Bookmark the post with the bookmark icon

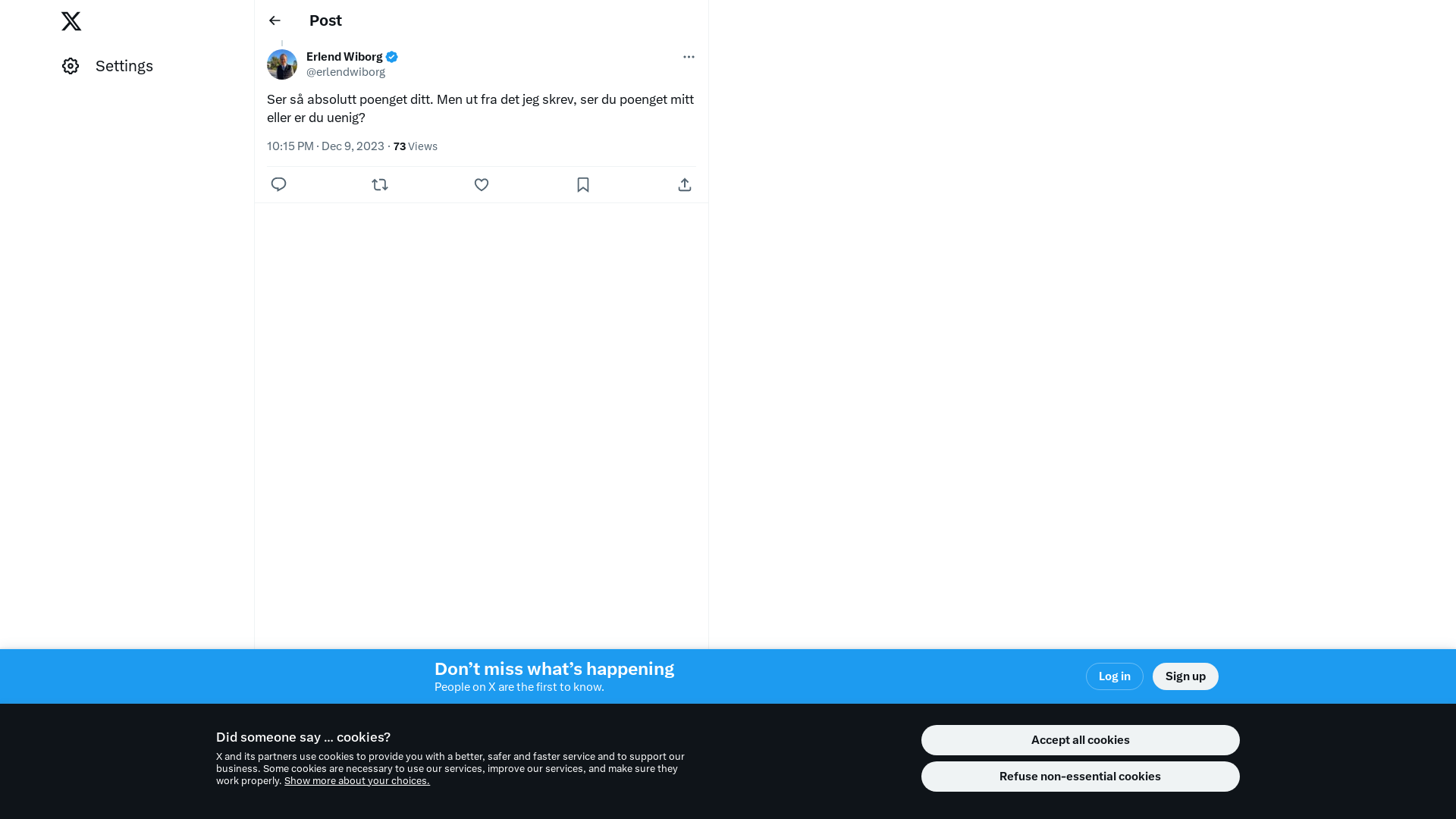coord(583,184)
